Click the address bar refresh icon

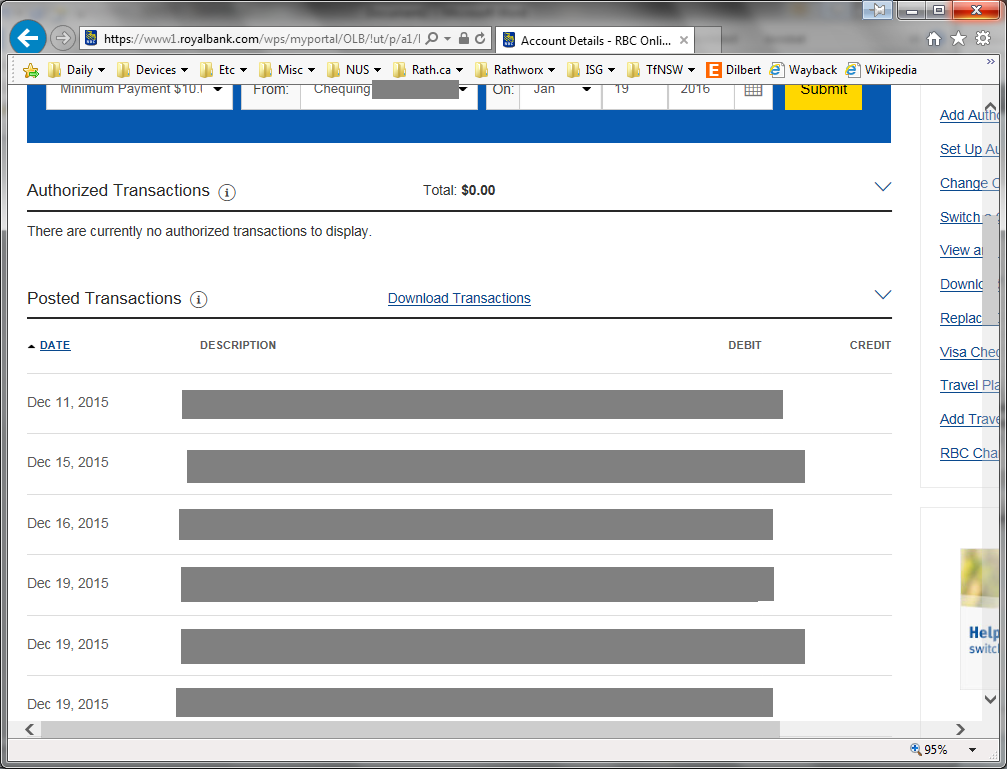[x=481, y=38]
